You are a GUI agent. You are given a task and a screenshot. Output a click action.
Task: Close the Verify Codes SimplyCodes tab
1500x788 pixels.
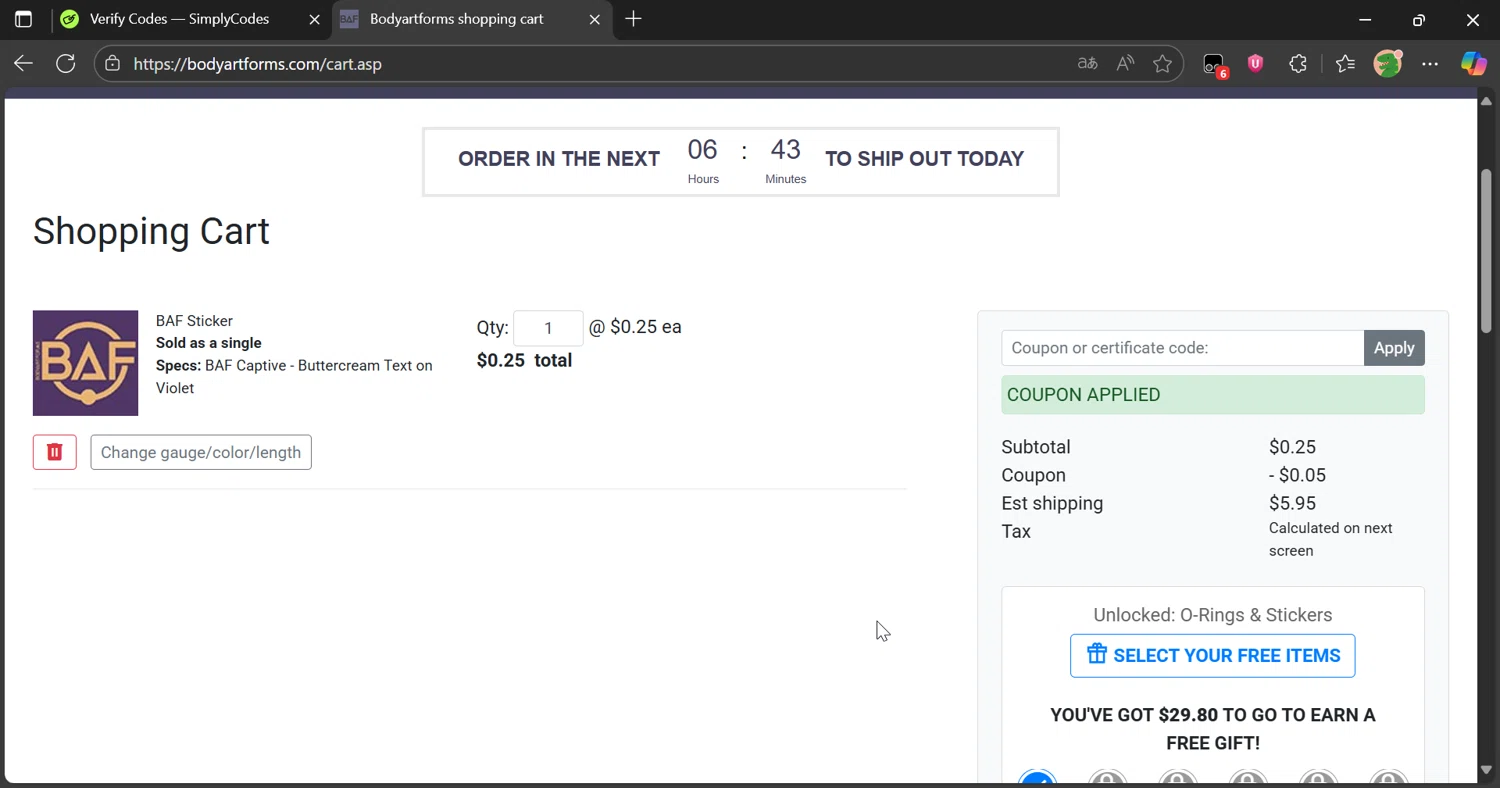pos(315,19)
